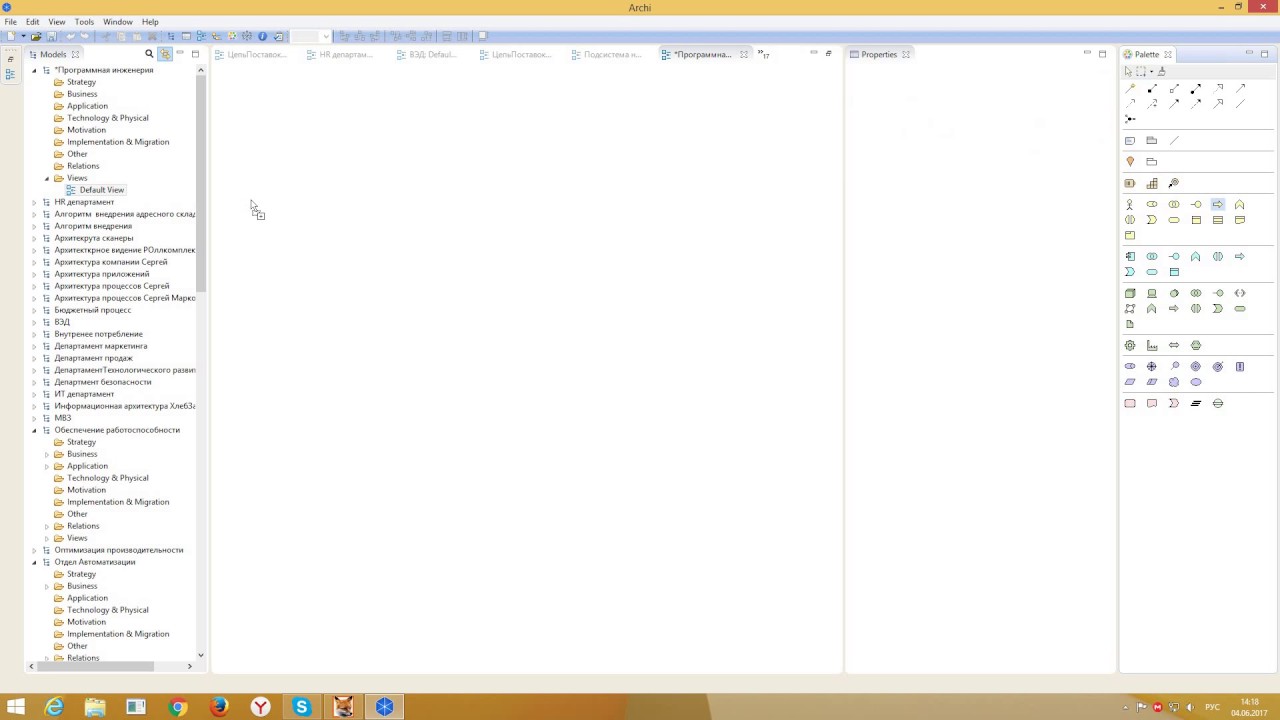Open the View menu

[x=57, y=21]
